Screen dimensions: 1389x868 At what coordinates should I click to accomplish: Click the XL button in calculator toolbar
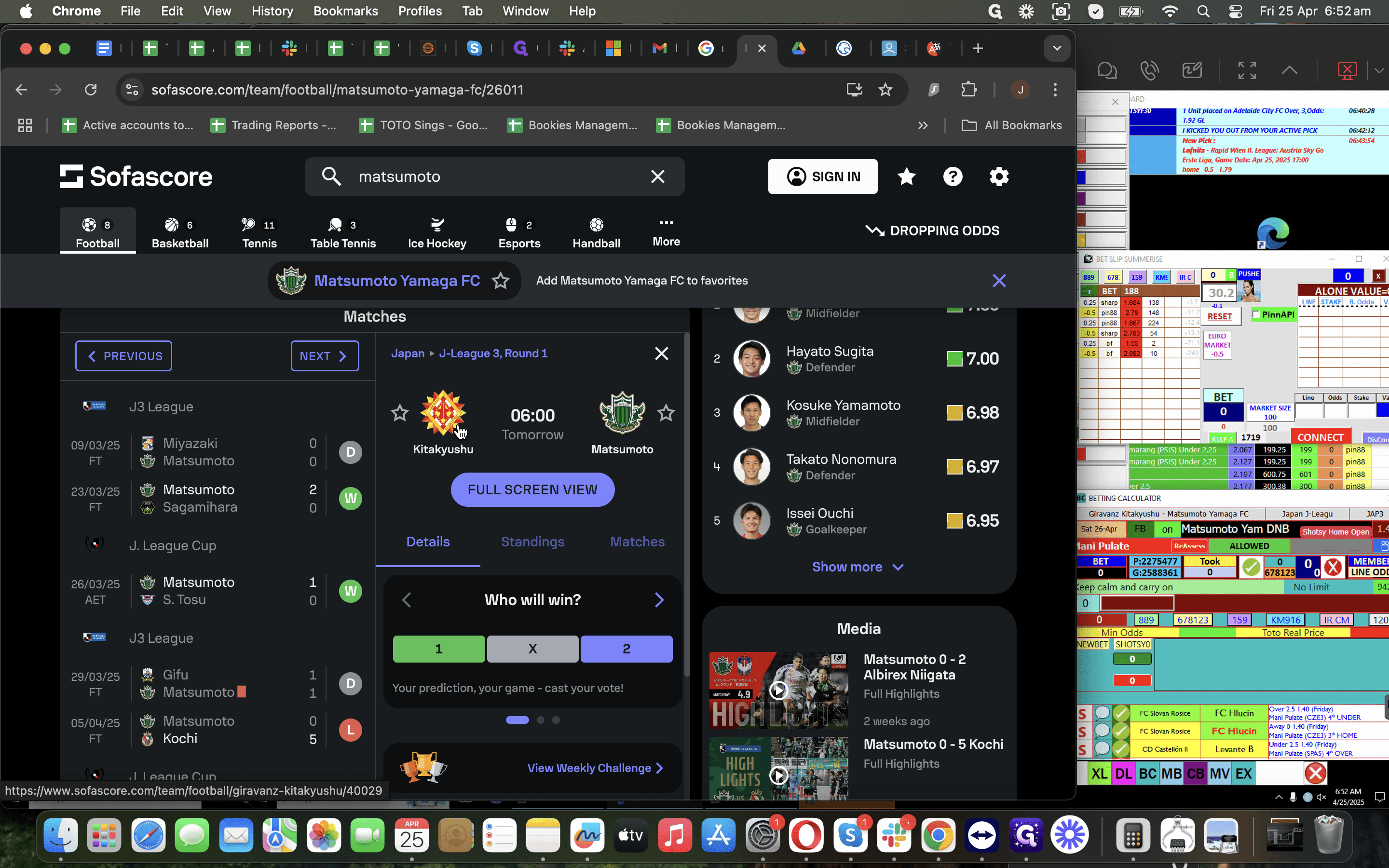[1099, 774]
